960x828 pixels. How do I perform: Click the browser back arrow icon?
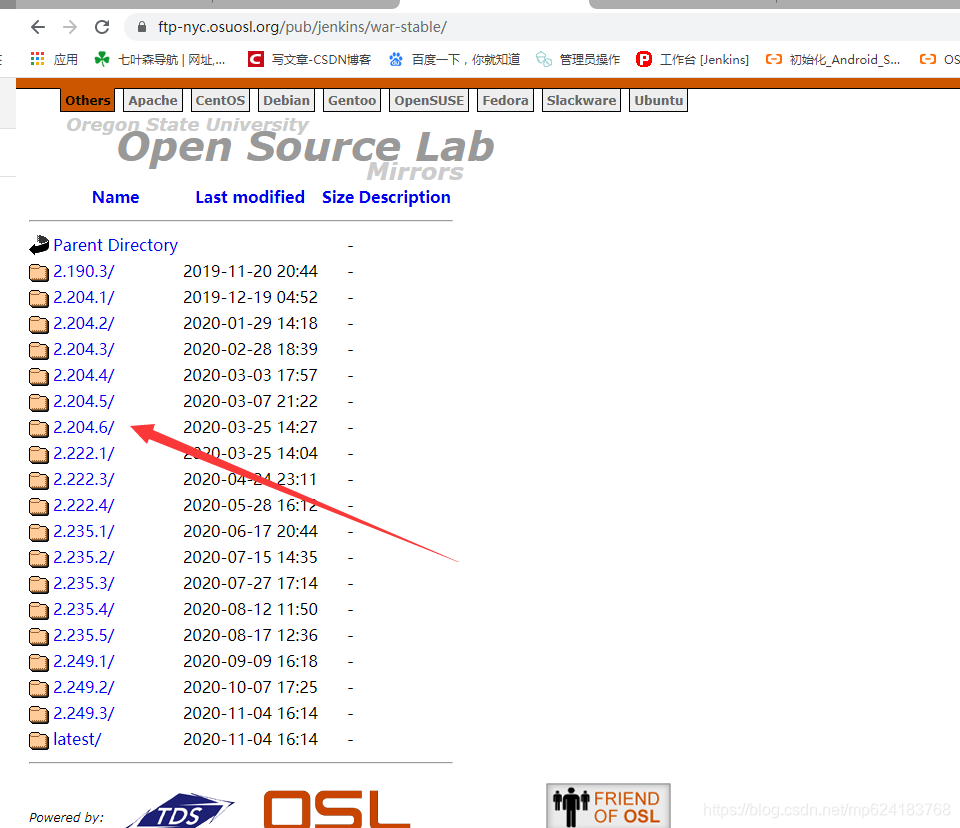coord(37,27)
